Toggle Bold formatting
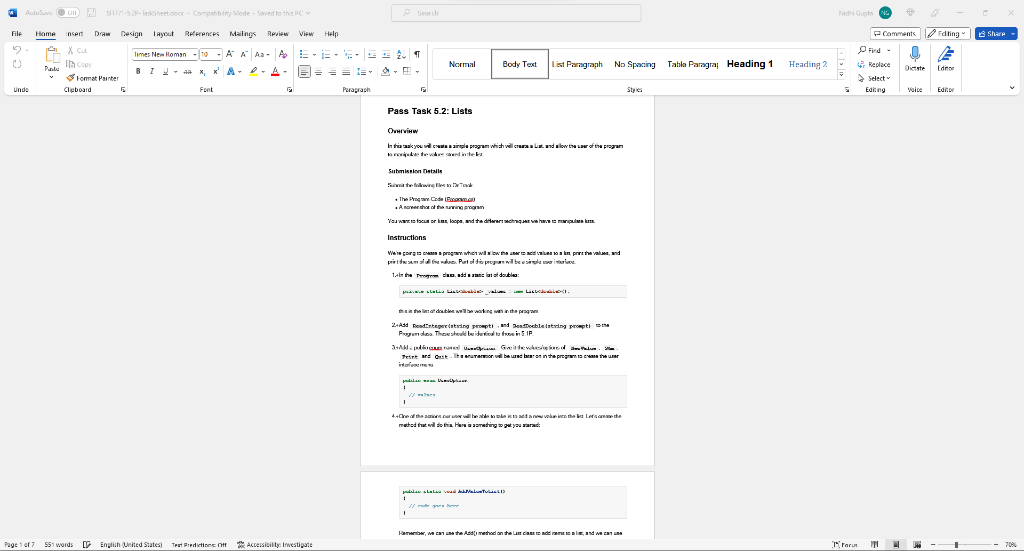The image size is (1024, 551). point(138,72)
